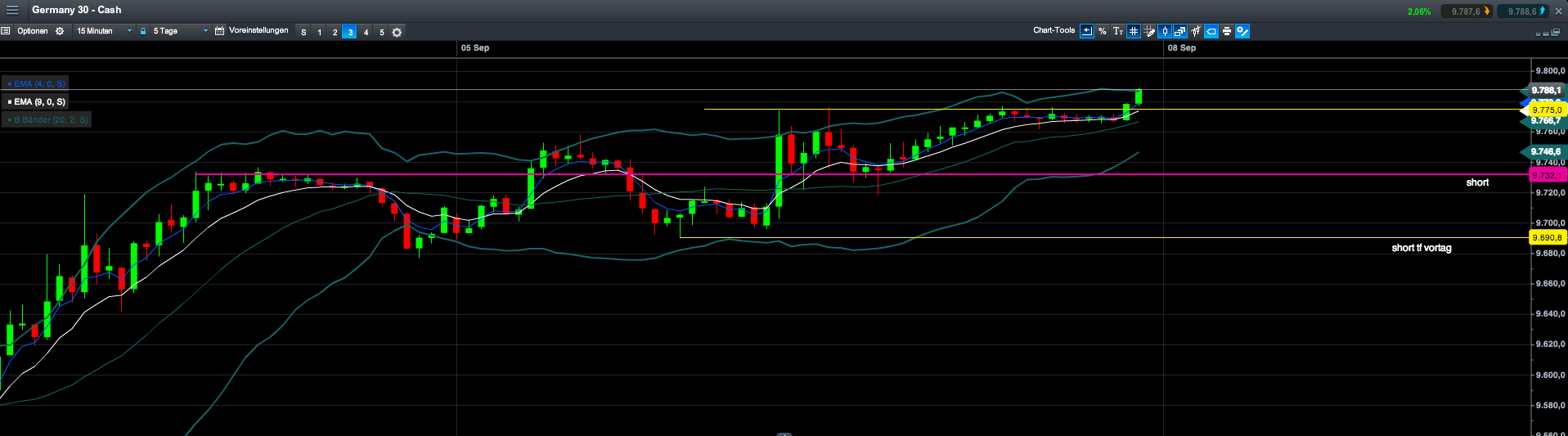Click the teal B Bänder color square
The height and width of the screenshot is (436, 1568).
9,119
